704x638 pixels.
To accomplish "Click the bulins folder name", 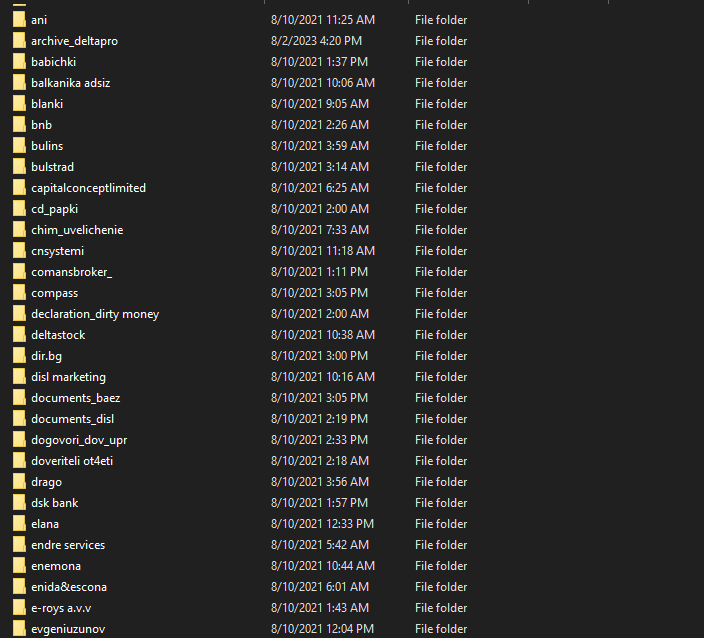I will click(x=47, y=146).
